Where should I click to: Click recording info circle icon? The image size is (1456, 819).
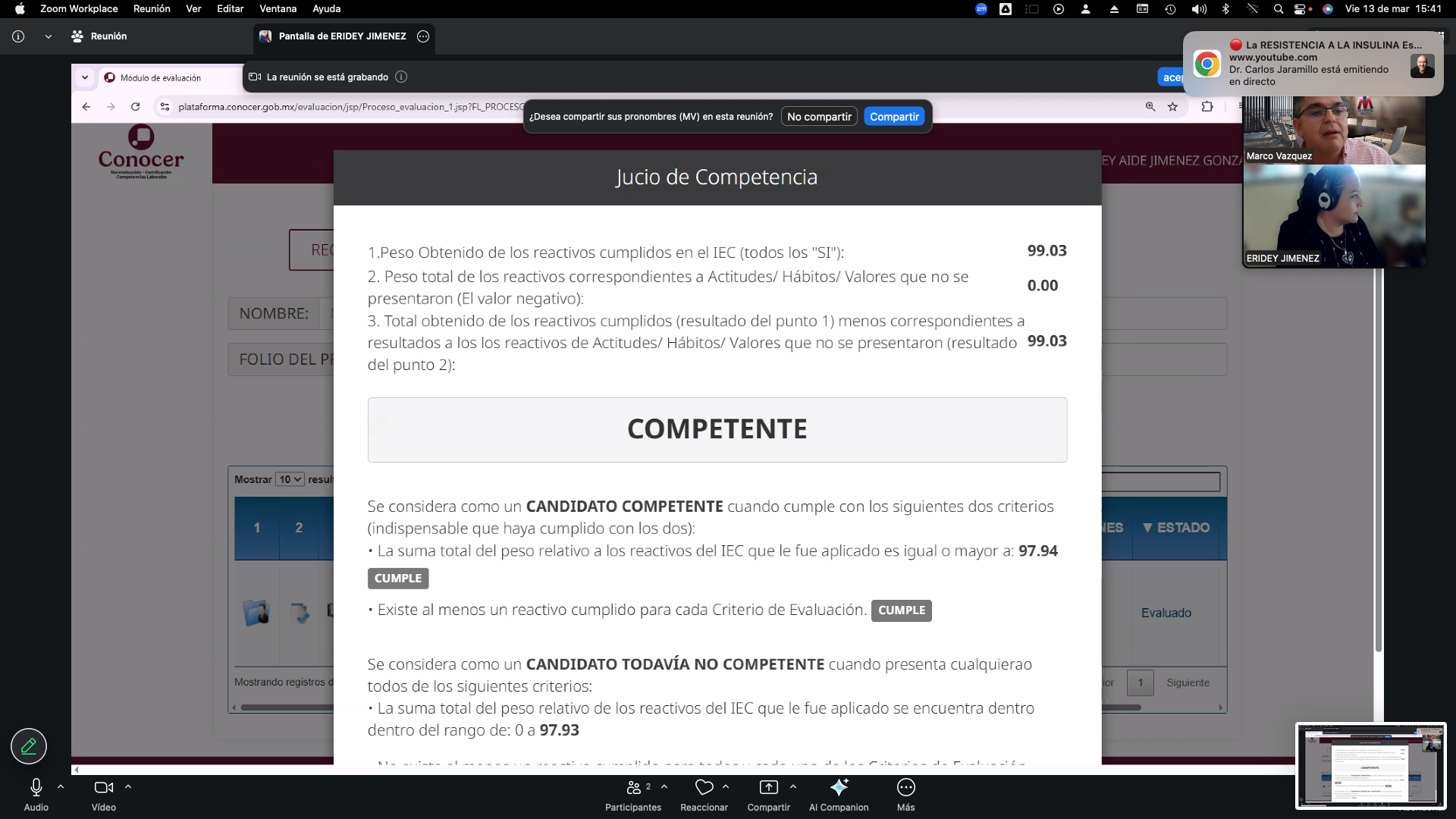pos(401,77)
